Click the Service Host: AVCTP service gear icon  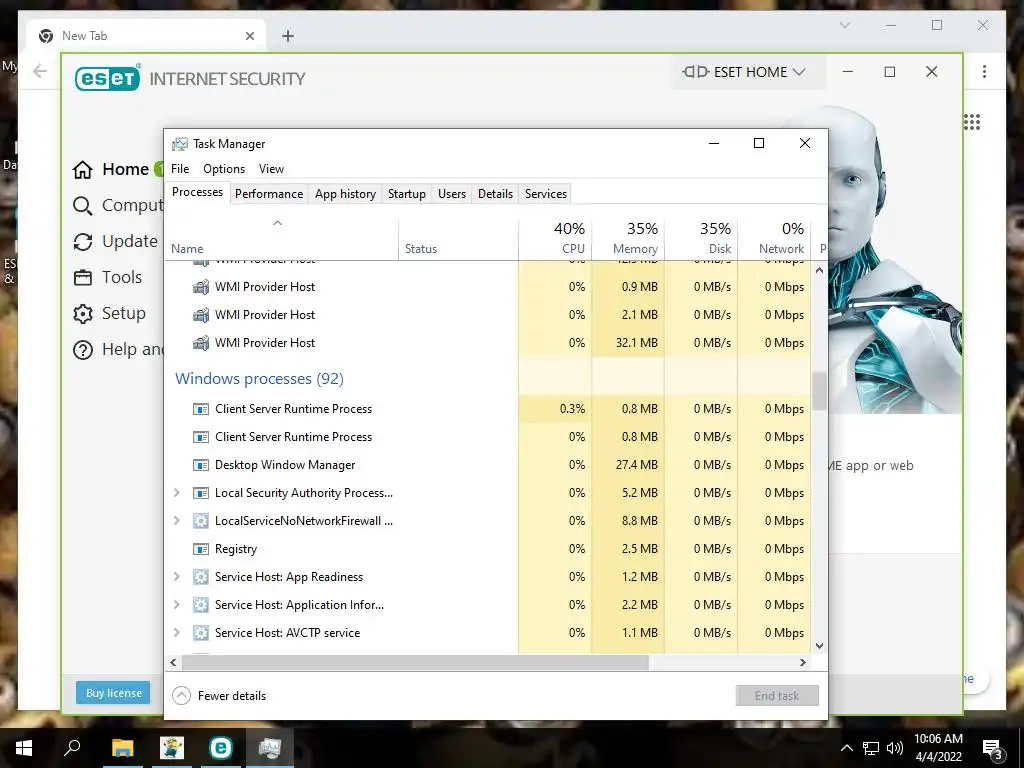(x=201, y=633)
